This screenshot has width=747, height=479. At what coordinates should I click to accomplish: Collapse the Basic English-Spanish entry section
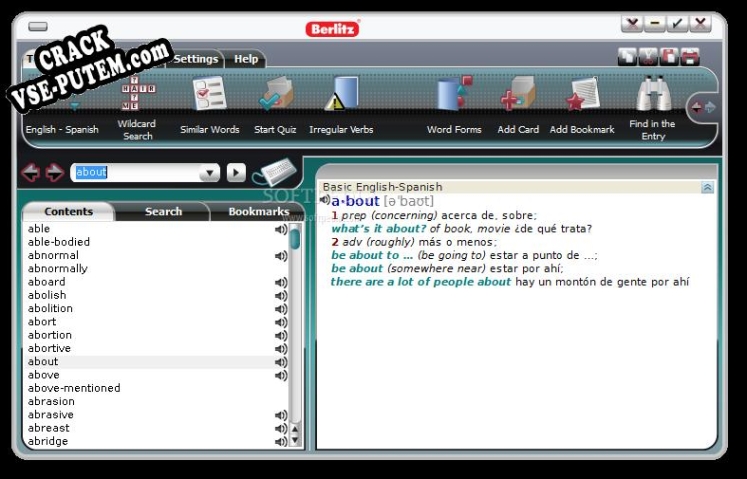point(708,187)
